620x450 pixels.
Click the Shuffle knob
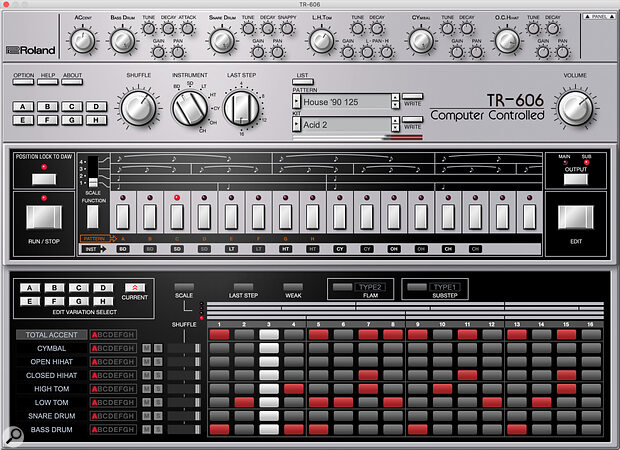(138, 108)
